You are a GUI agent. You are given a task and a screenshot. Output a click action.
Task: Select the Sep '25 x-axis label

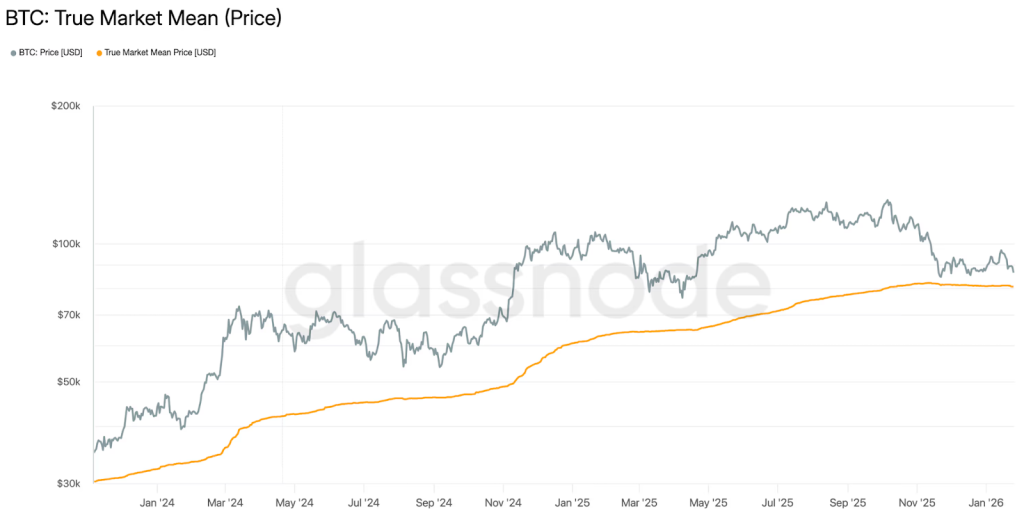tap(846, 502)
